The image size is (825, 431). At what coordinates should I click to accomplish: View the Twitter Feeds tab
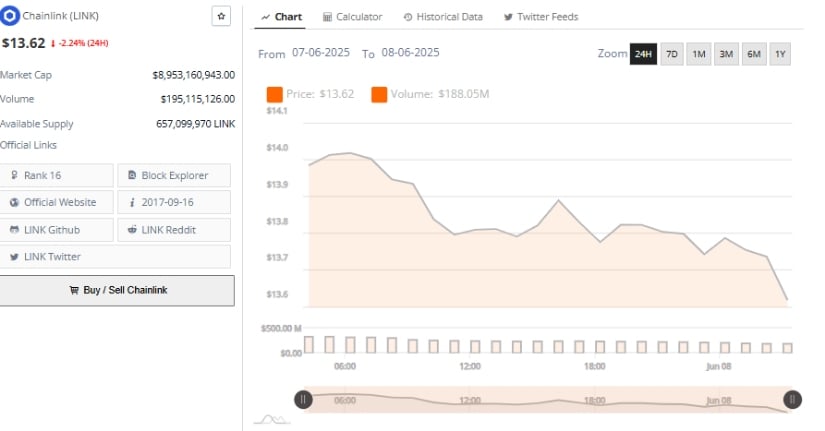541,17
